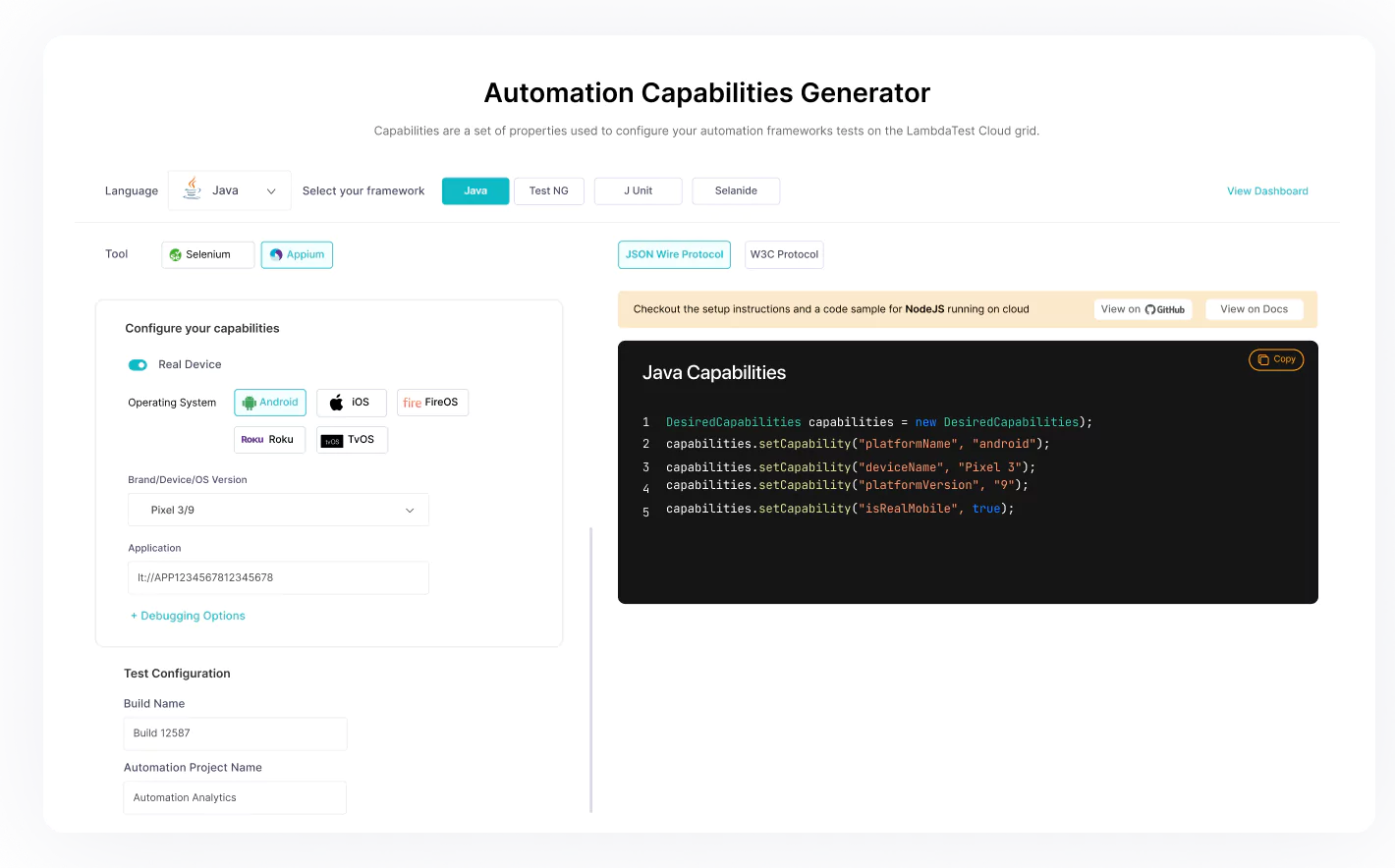Select the Selanide framework tab
Image resolution: width=1395 pixels, height=868 pixels.
point(736,190)
